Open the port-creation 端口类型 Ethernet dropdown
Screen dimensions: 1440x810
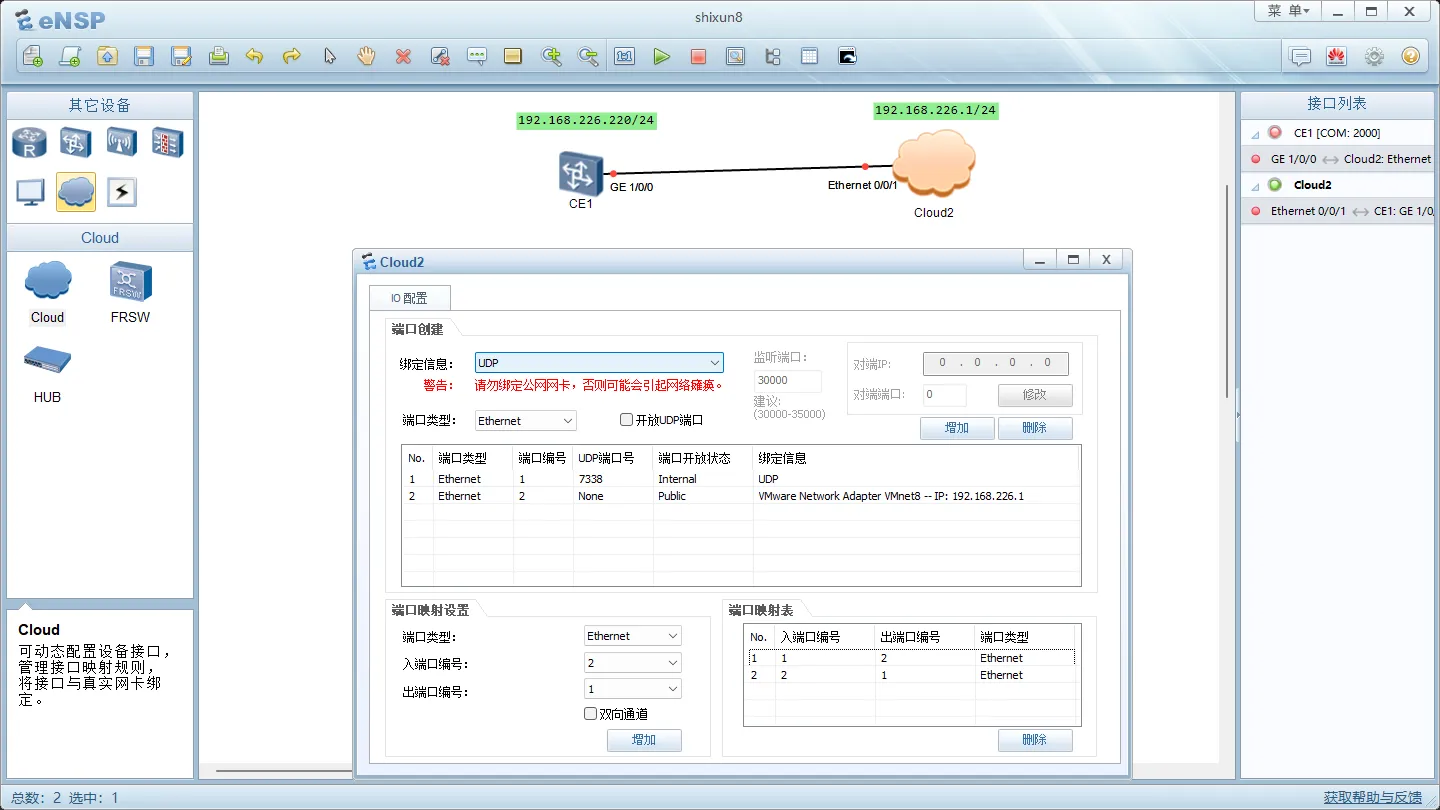pos(526,421)
